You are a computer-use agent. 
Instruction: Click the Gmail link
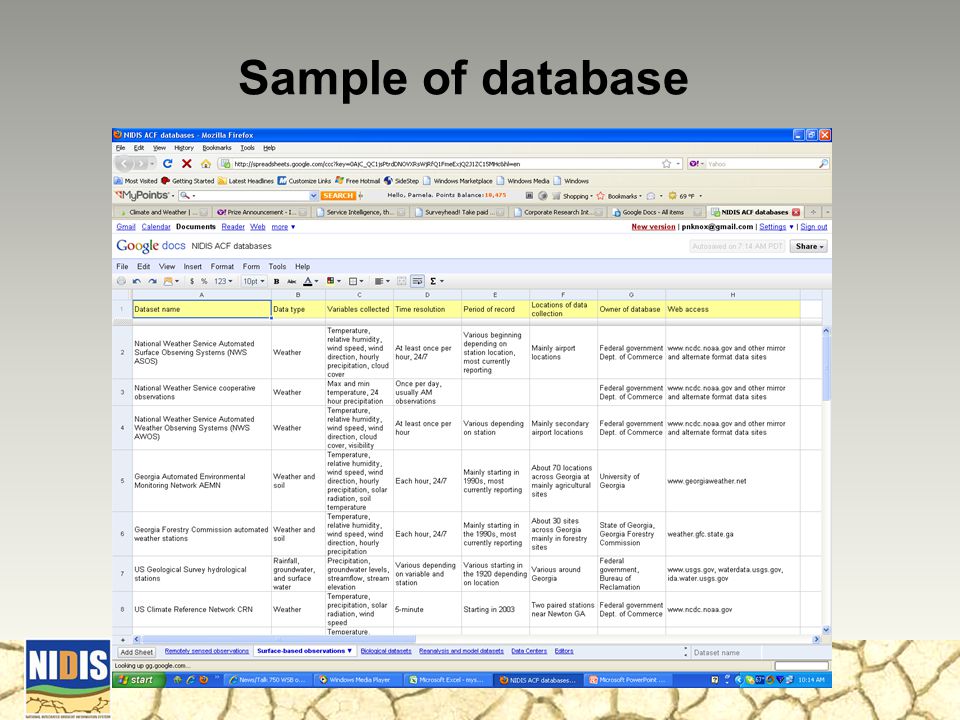[x=126, y=227]
